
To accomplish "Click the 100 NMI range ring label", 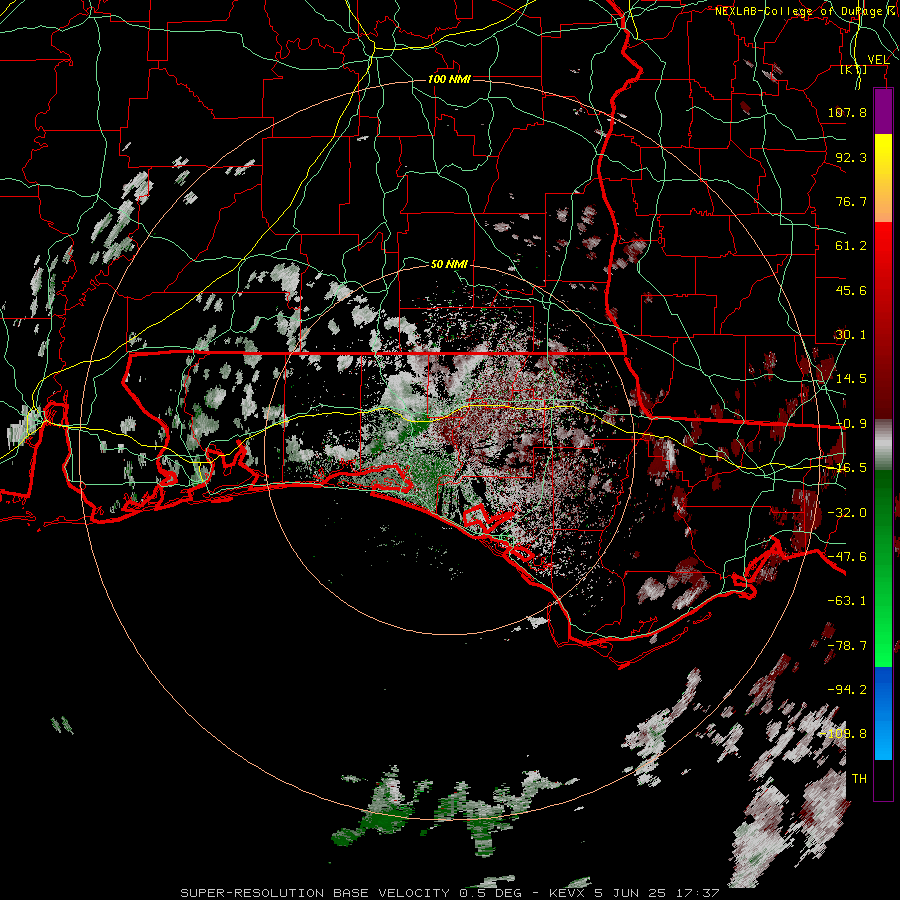I will (x=449, y=79).
